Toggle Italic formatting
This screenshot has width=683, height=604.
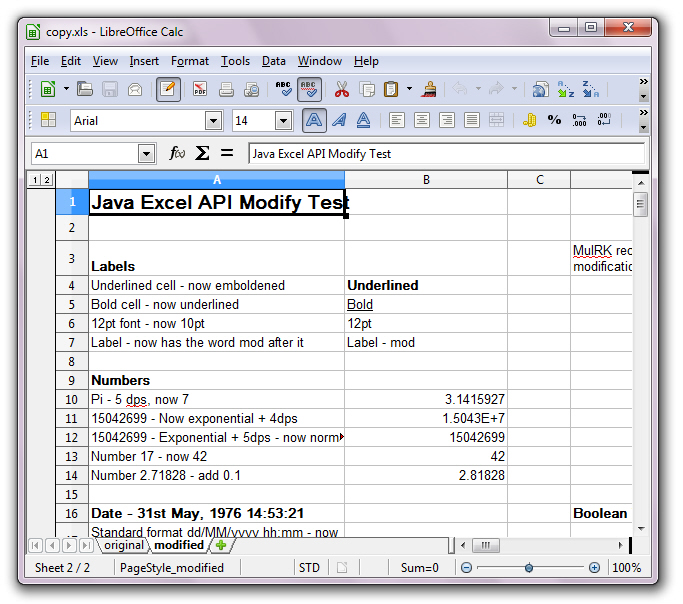point(339,120)
